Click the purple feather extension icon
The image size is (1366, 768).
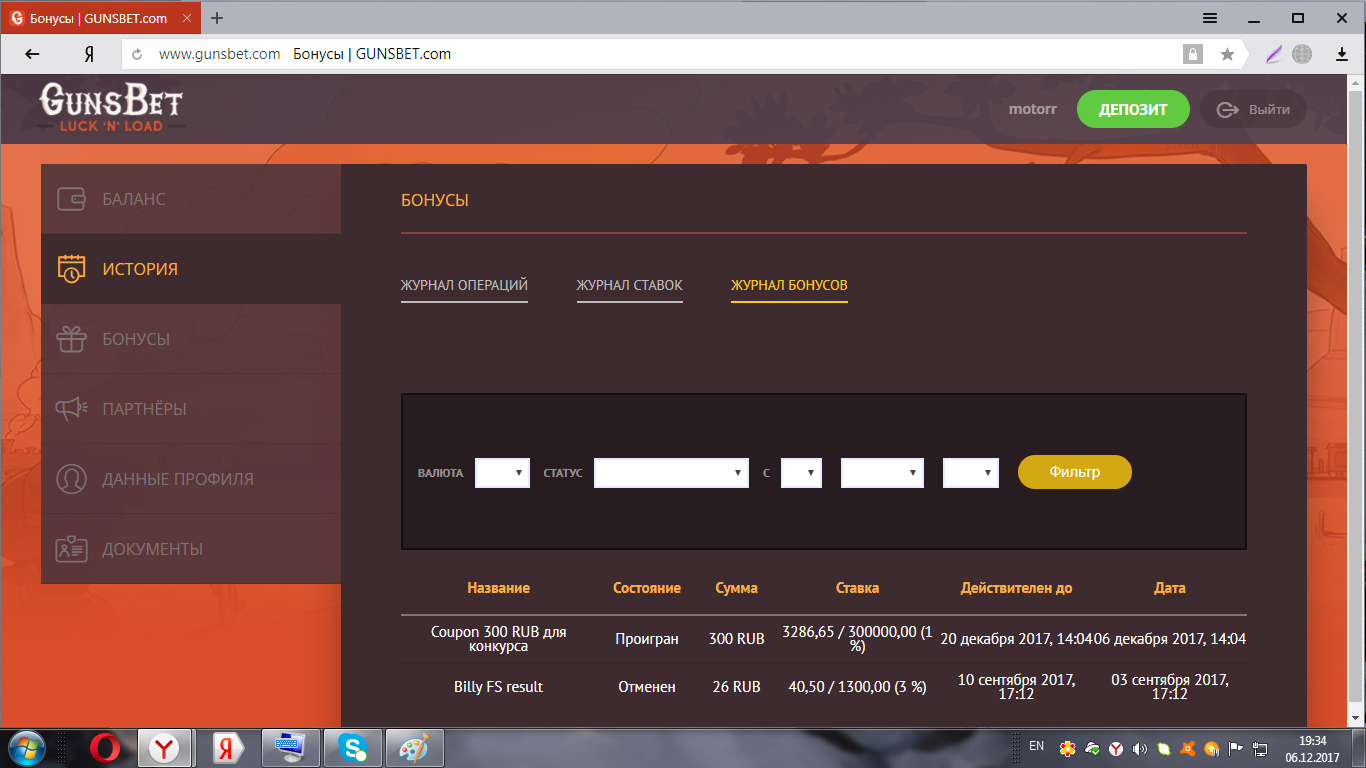[1273, 54]
